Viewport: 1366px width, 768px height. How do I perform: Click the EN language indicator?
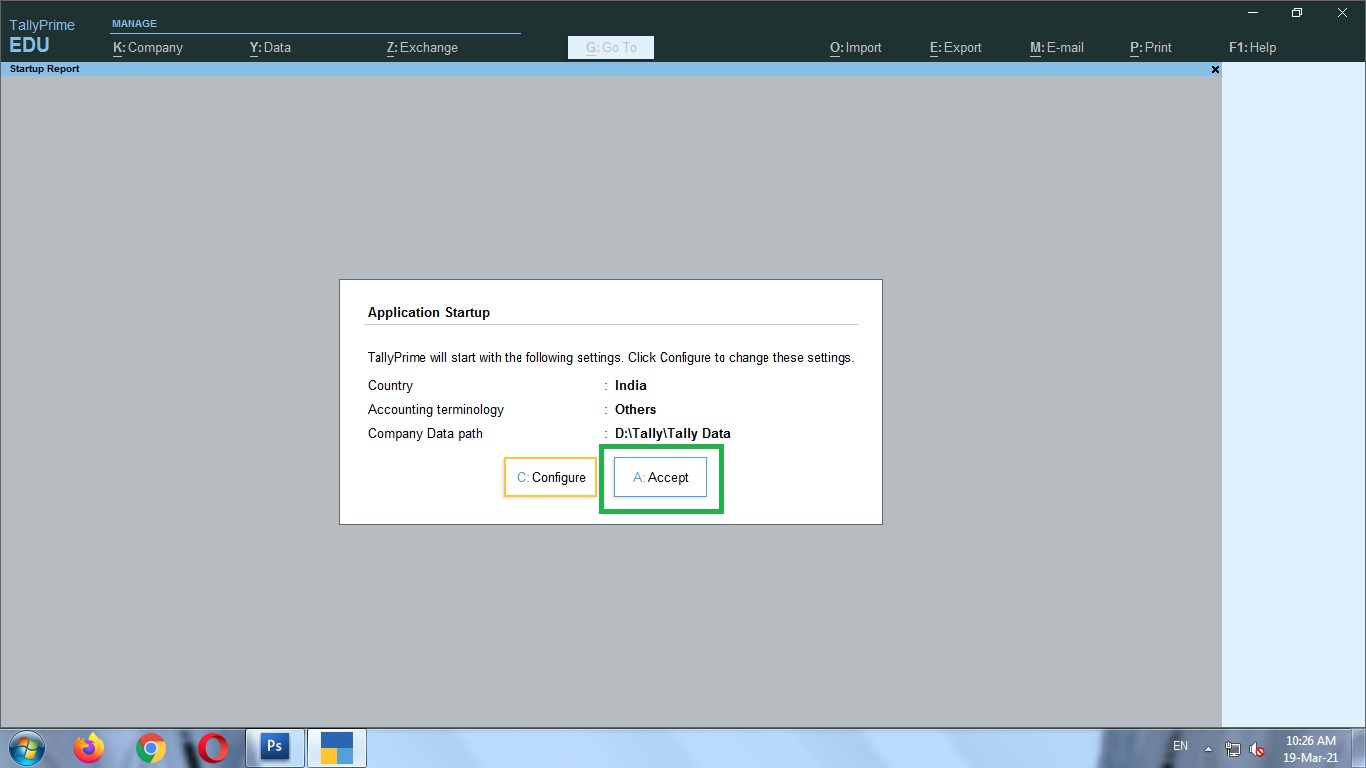(x=1180, y=746)
